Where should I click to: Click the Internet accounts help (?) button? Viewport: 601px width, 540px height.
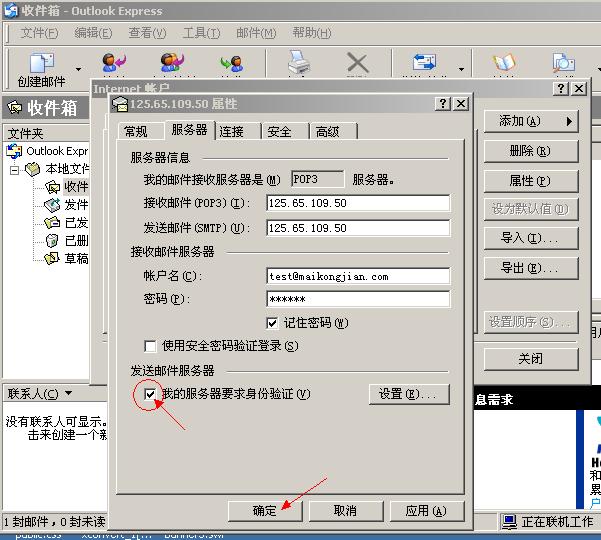pos(561,89)
